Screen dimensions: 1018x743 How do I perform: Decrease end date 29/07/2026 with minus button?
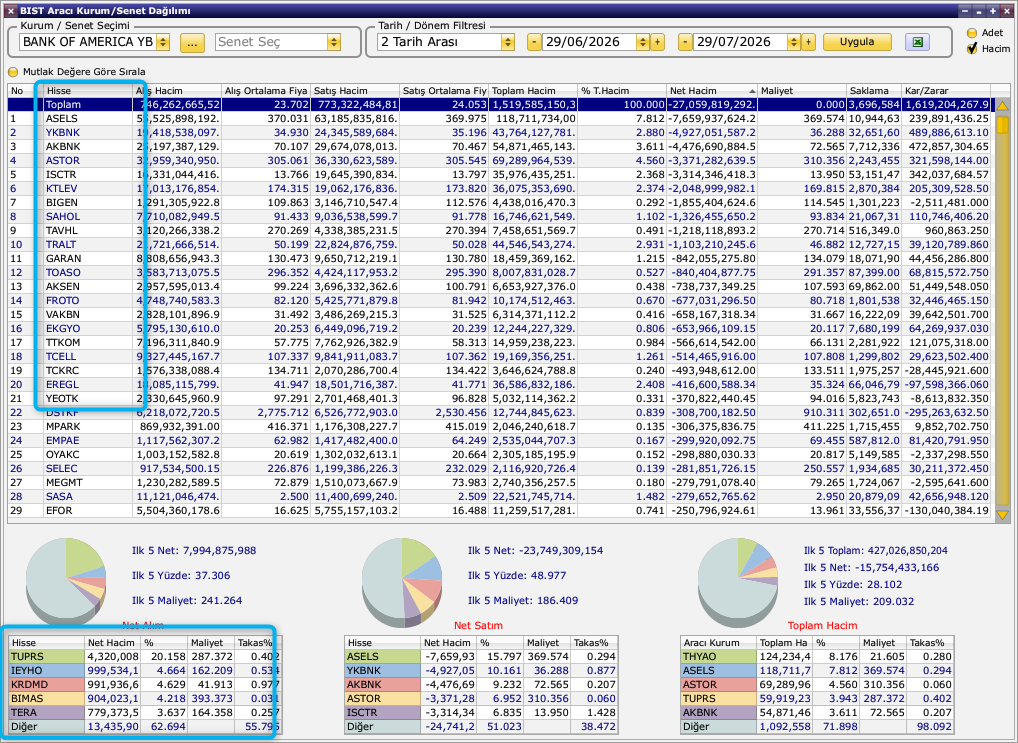[x=685, y=42]
